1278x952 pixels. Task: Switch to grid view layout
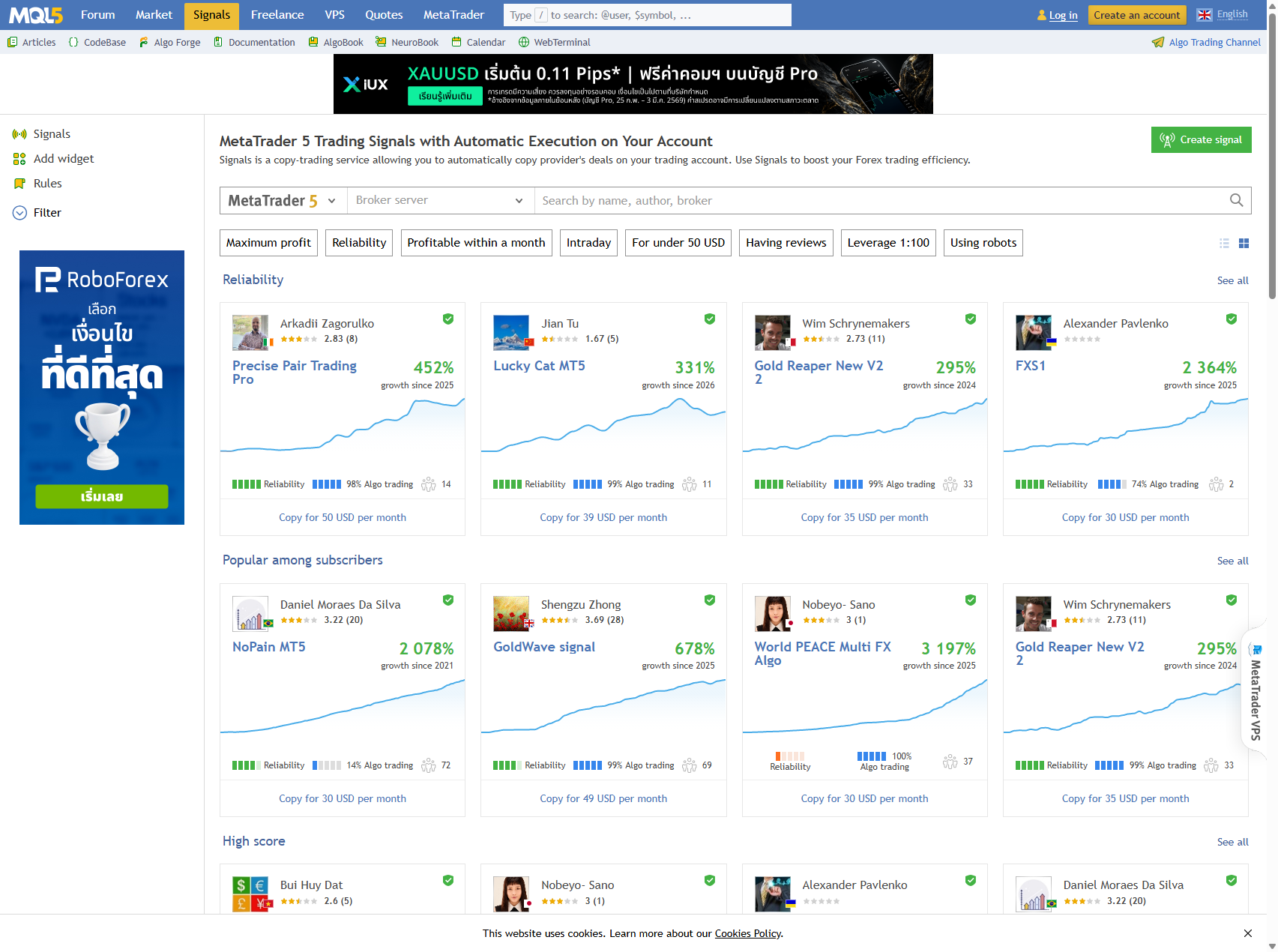coord(1244,243)
